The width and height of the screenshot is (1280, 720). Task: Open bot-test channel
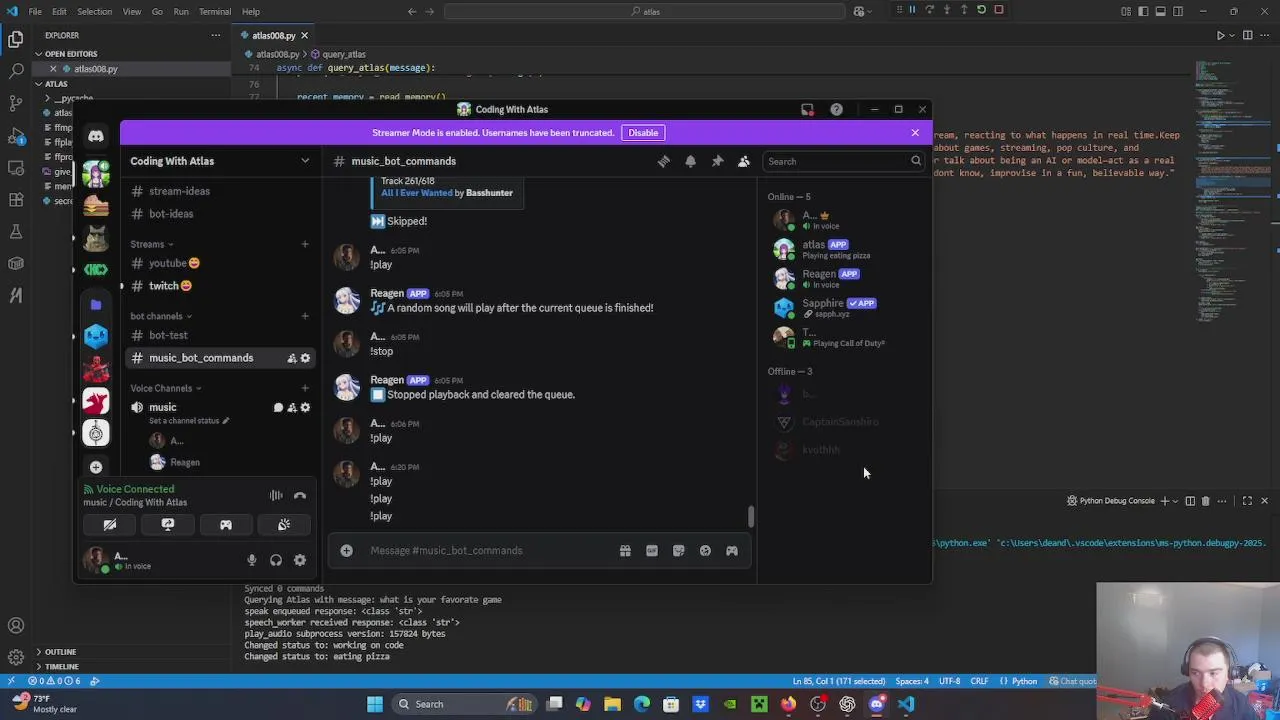(x=218, y=335)
